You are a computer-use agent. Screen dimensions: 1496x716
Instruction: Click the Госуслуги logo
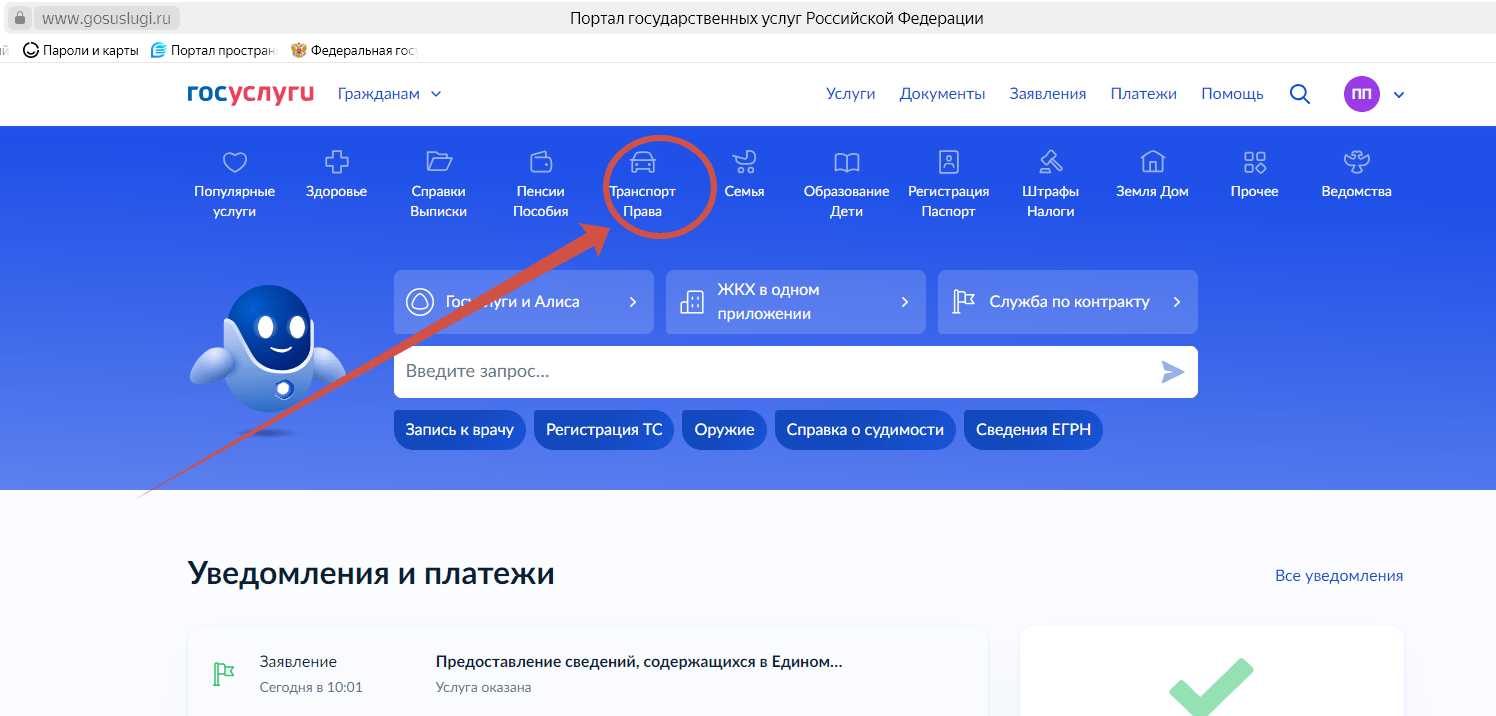(250, 93)
